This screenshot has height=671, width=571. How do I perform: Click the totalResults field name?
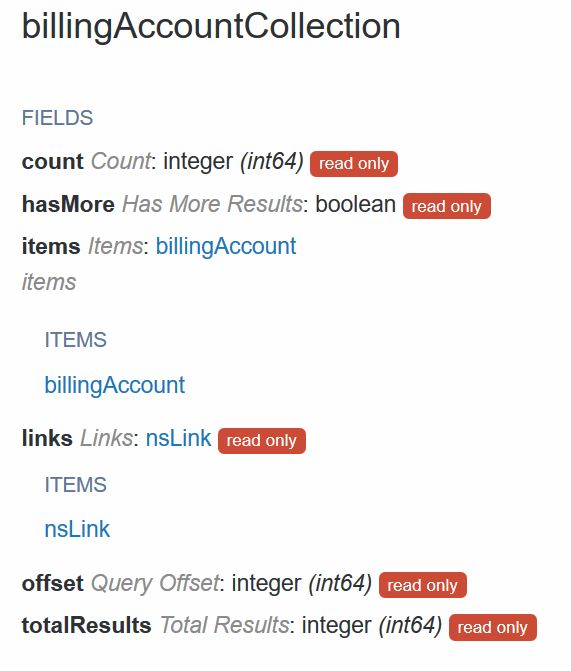pos(86,626)
